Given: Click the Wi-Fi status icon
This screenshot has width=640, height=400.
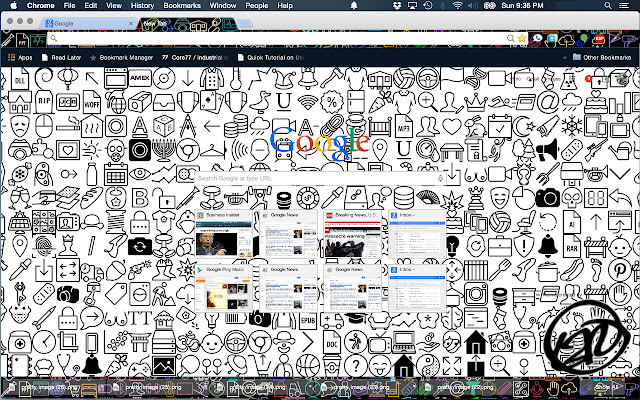Looking at the screenshot, I should click(458, 5).
